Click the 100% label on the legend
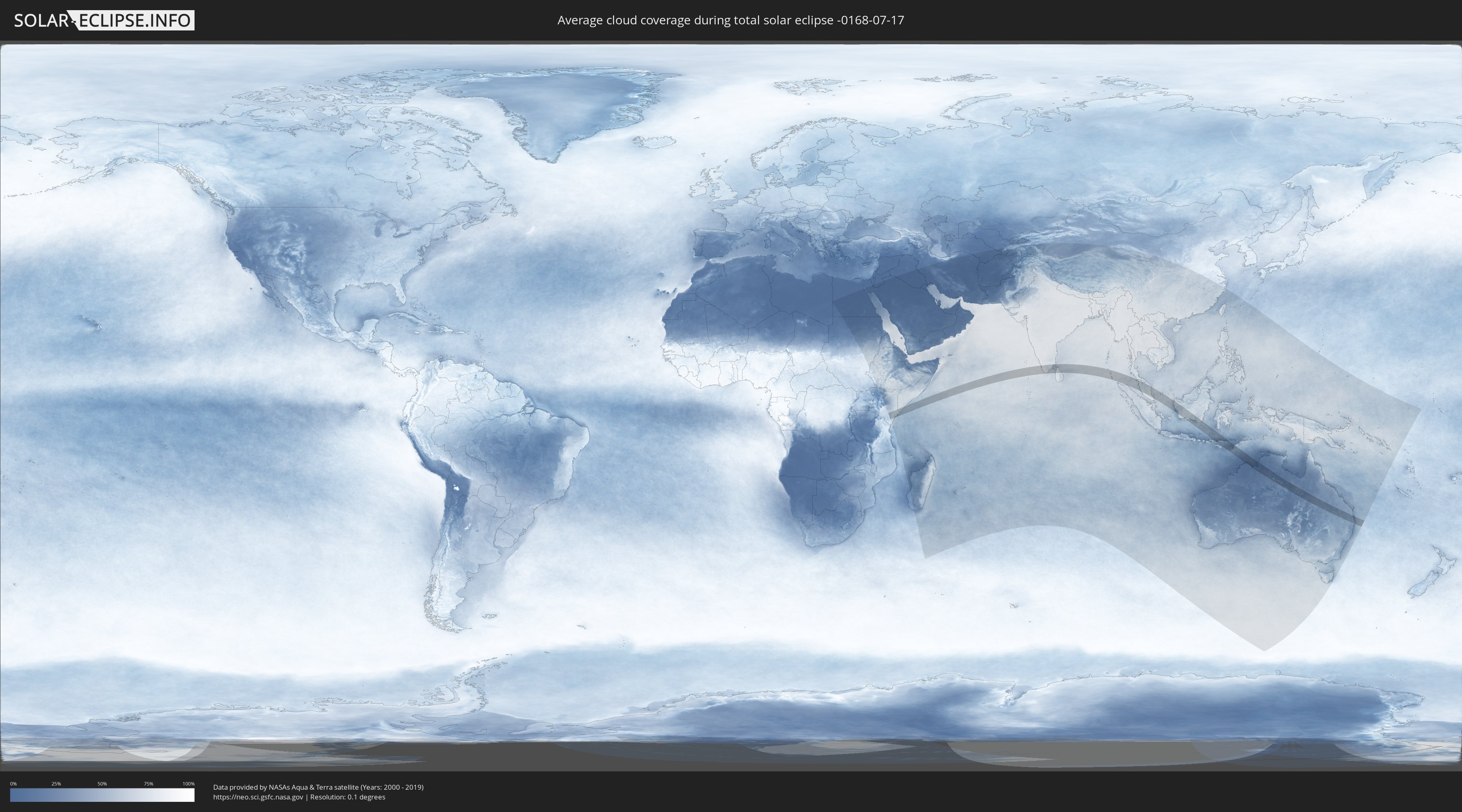This screenshot has height=812, width=1462. click(x=188, y=784)
